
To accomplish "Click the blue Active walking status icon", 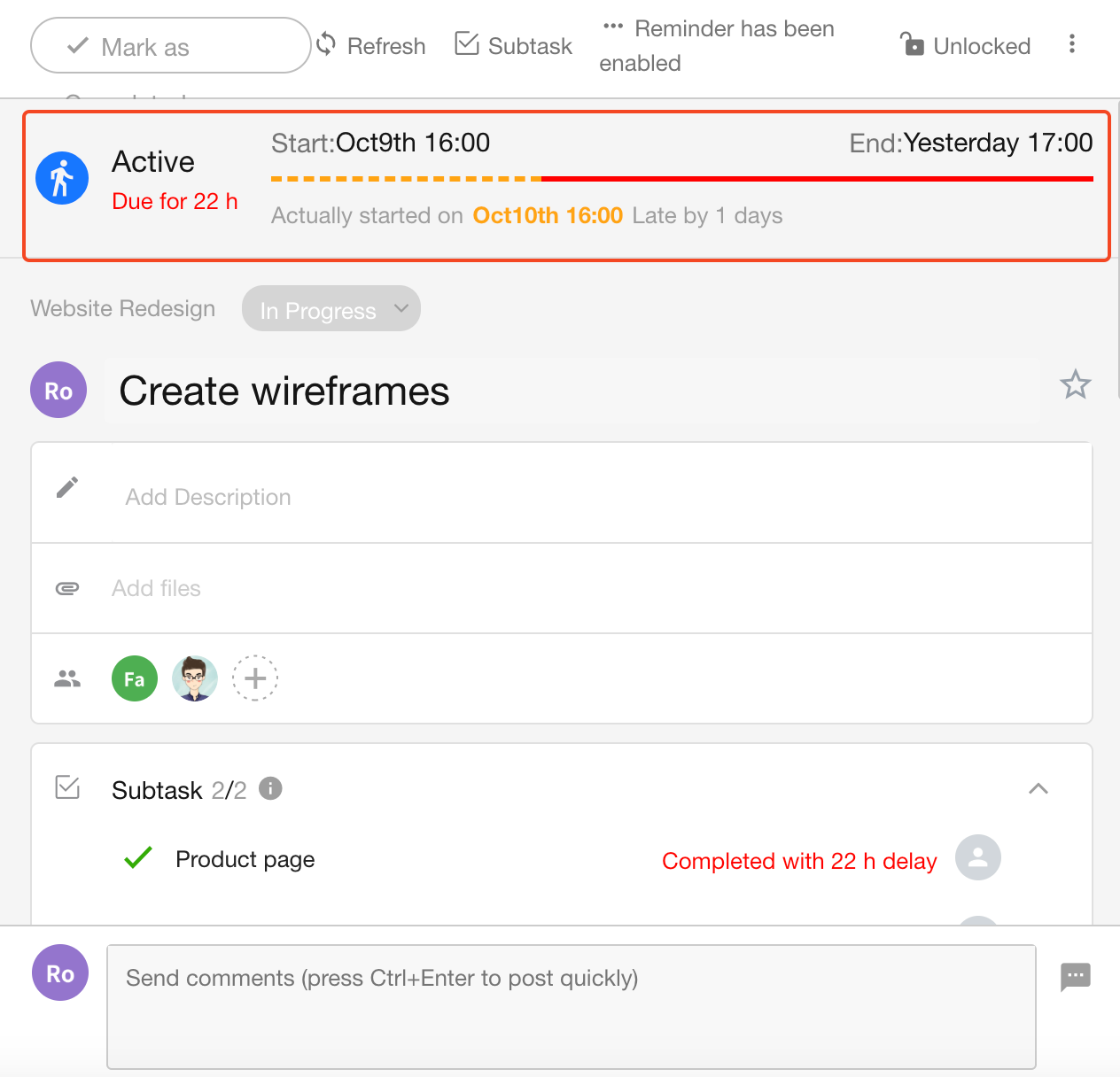I will (62, 178).
